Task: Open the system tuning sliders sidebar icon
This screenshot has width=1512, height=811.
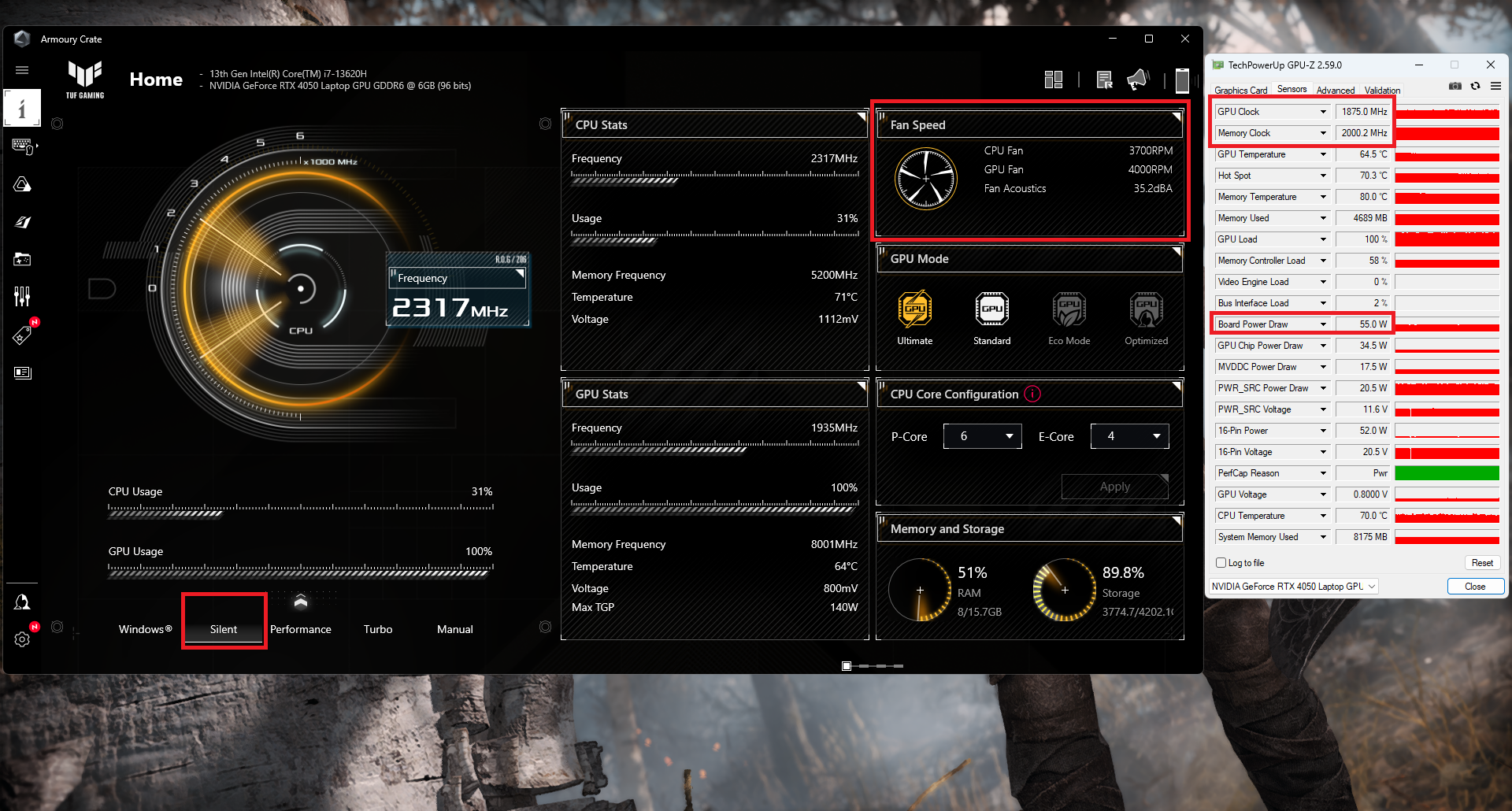Action: (22, 296)
